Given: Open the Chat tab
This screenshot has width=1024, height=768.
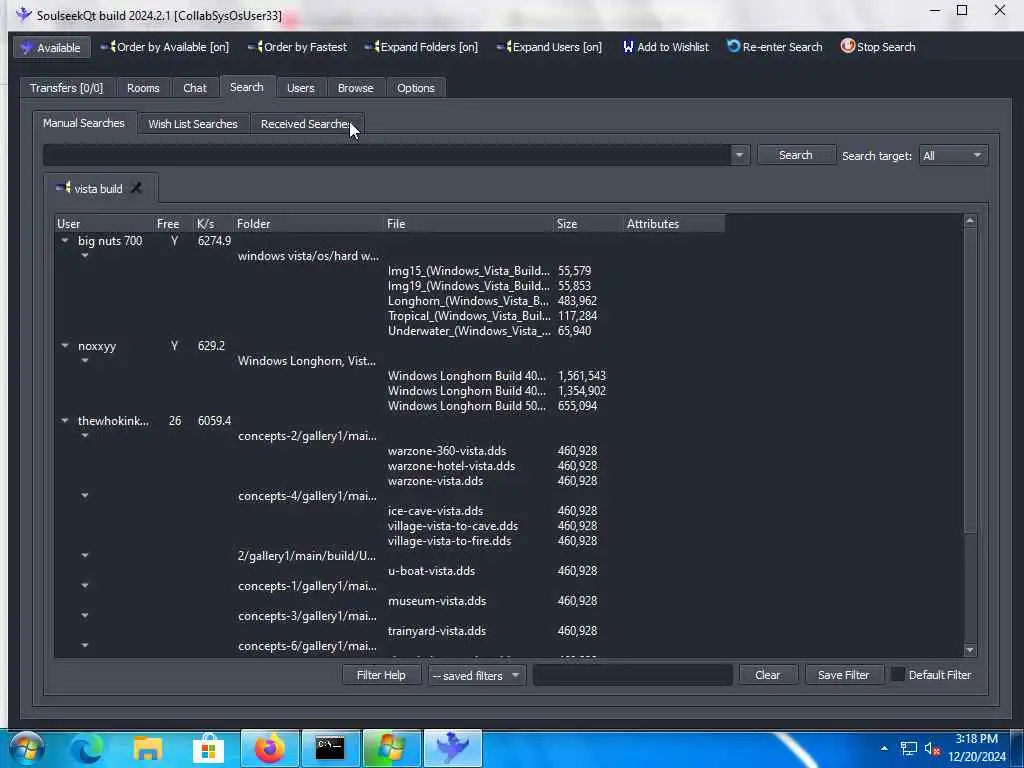Looking at the screenshot, I should click(195, 88).
